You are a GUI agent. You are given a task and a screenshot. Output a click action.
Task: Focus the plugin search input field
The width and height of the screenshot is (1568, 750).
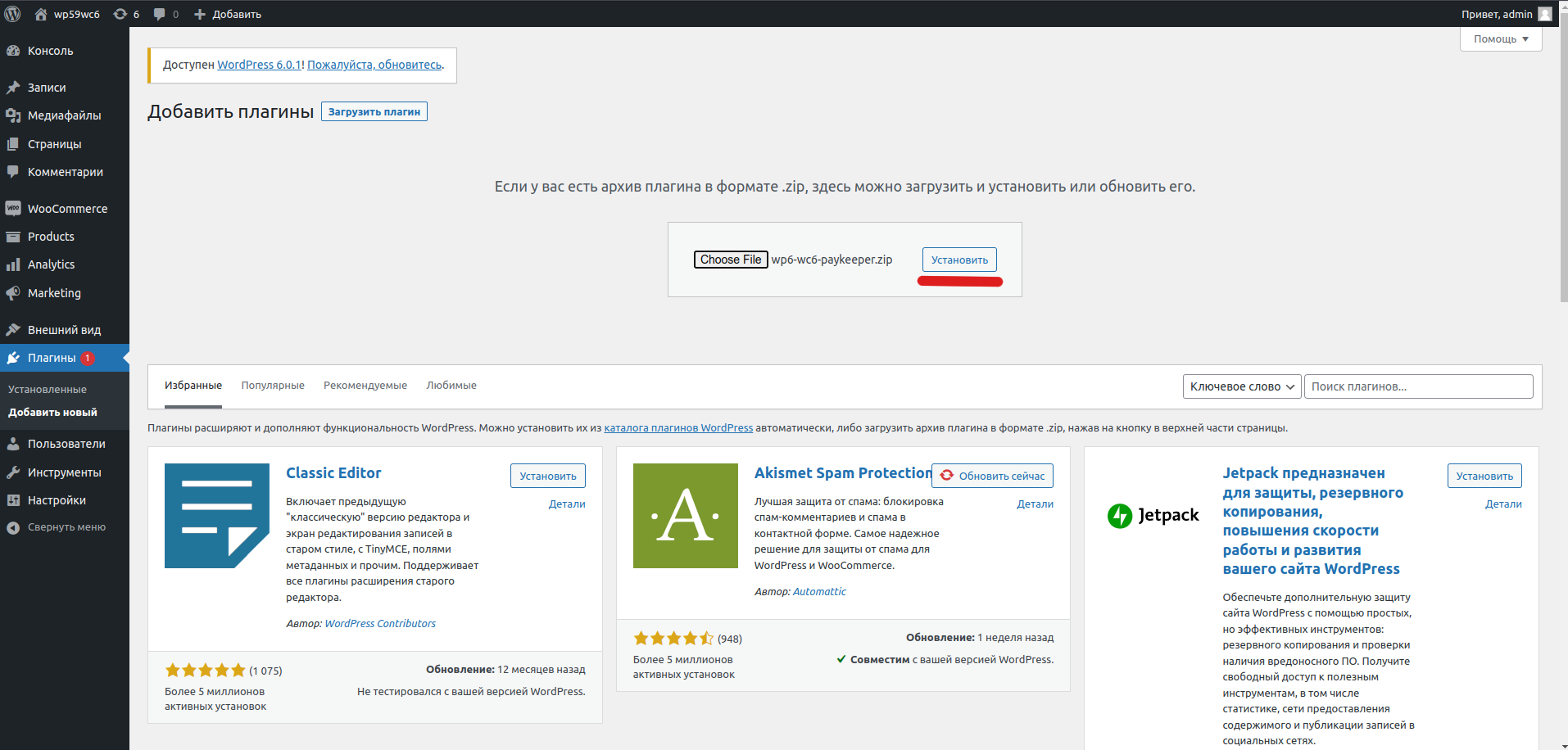1418,386
